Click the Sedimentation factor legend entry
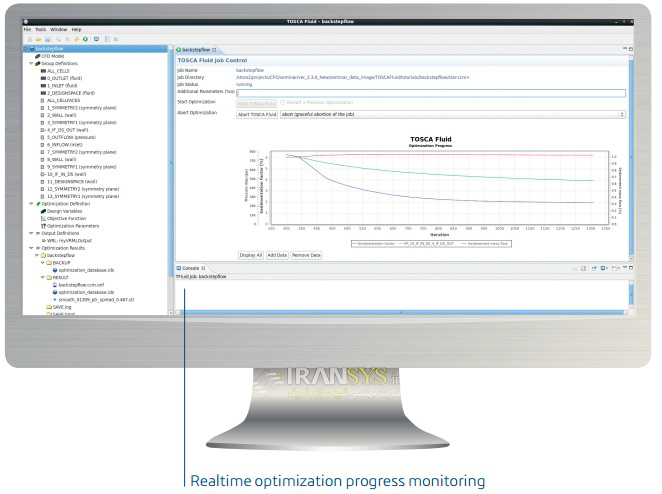 click(x=374, y=244)
